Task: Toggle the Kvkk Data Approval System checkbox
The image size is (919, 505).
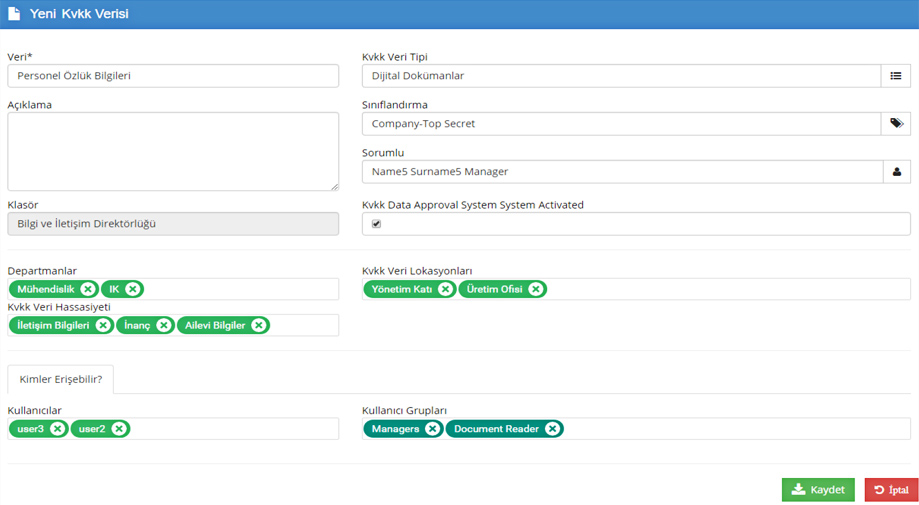Action: pos(377,224)
